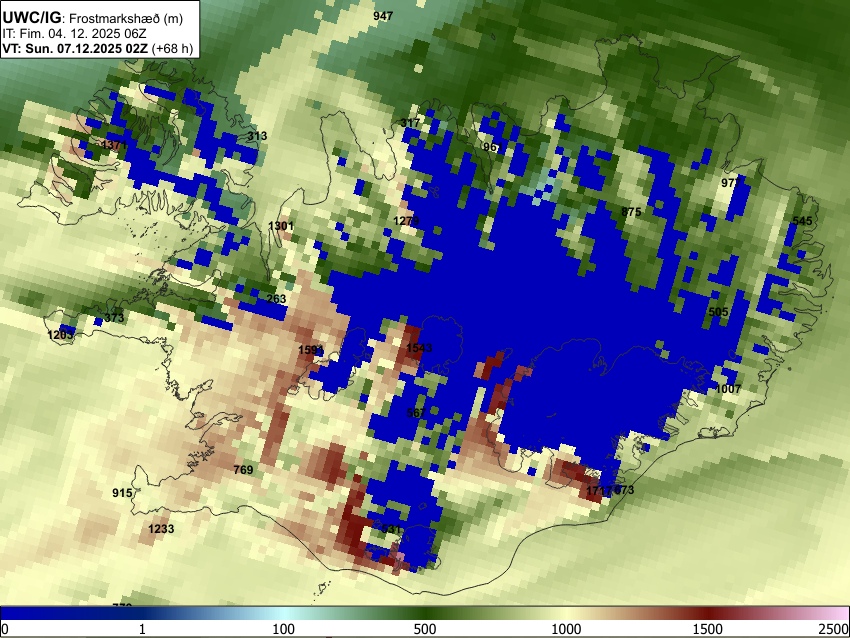The image size is (850, 638).
Task: Click the map value 317
Action: (x=410, y=123)
